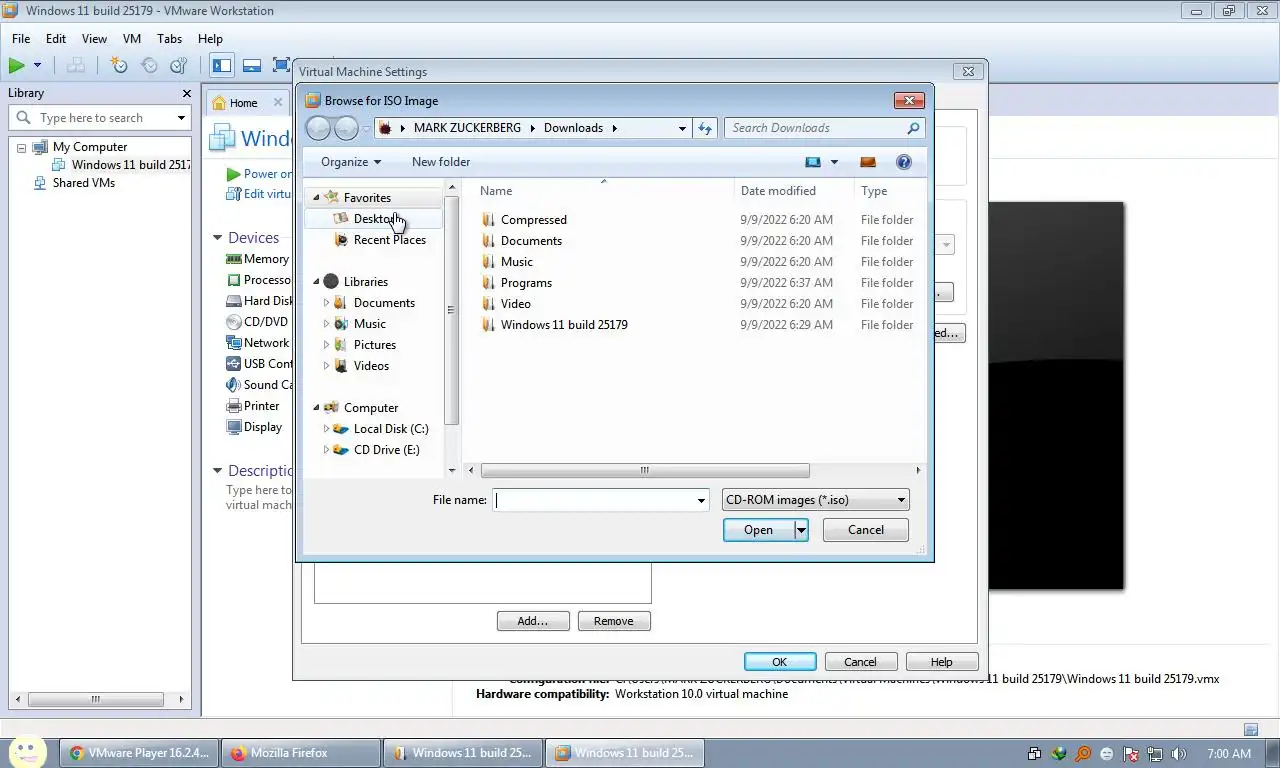Collapse the Libraries section
The height and width of the screenshot is (768, 1280).
(316, 282)
